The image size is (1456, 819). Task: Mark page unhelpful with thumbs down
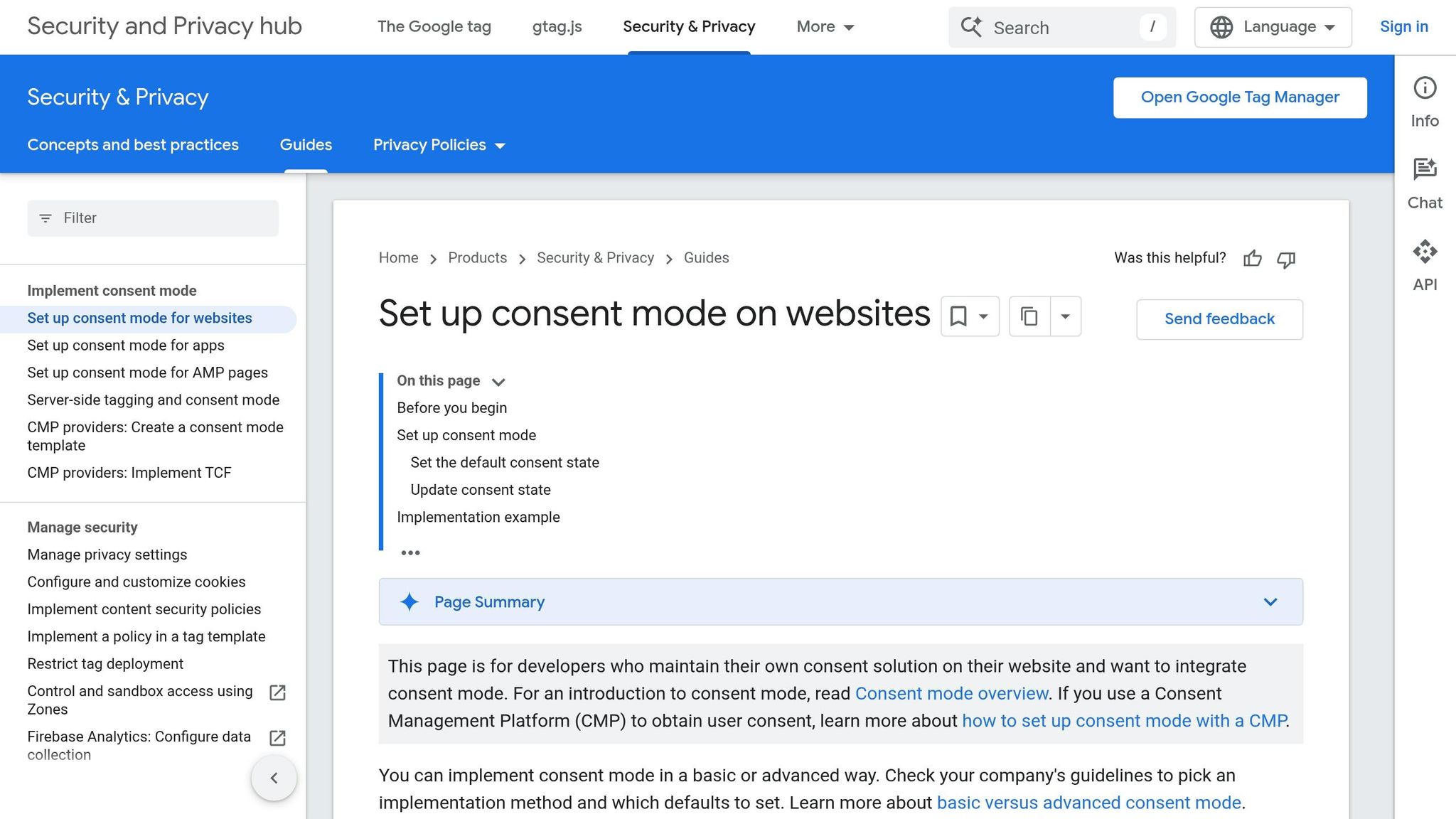tap(1285, 260)
